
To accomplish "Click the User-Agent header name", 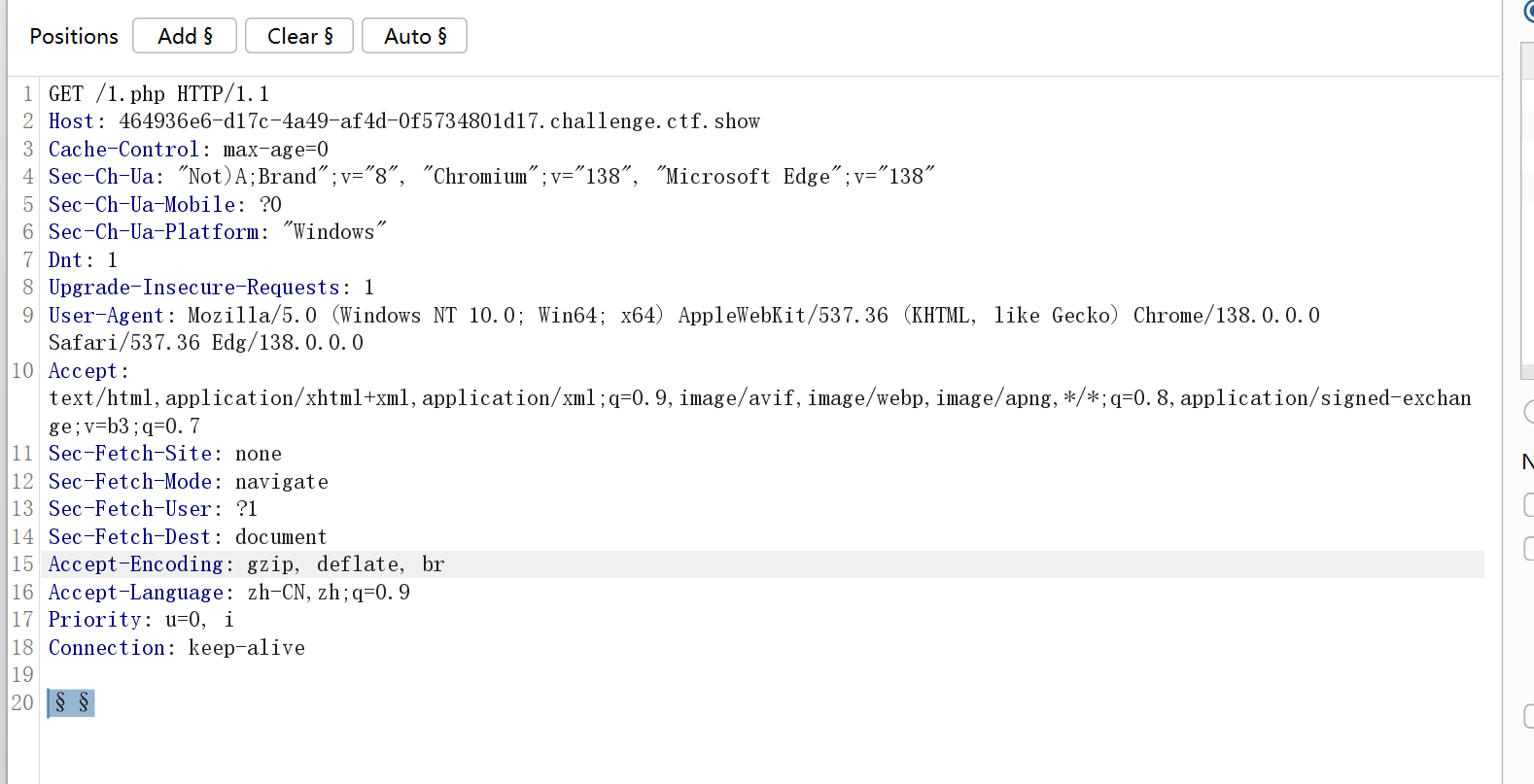I will coord(107,316).
